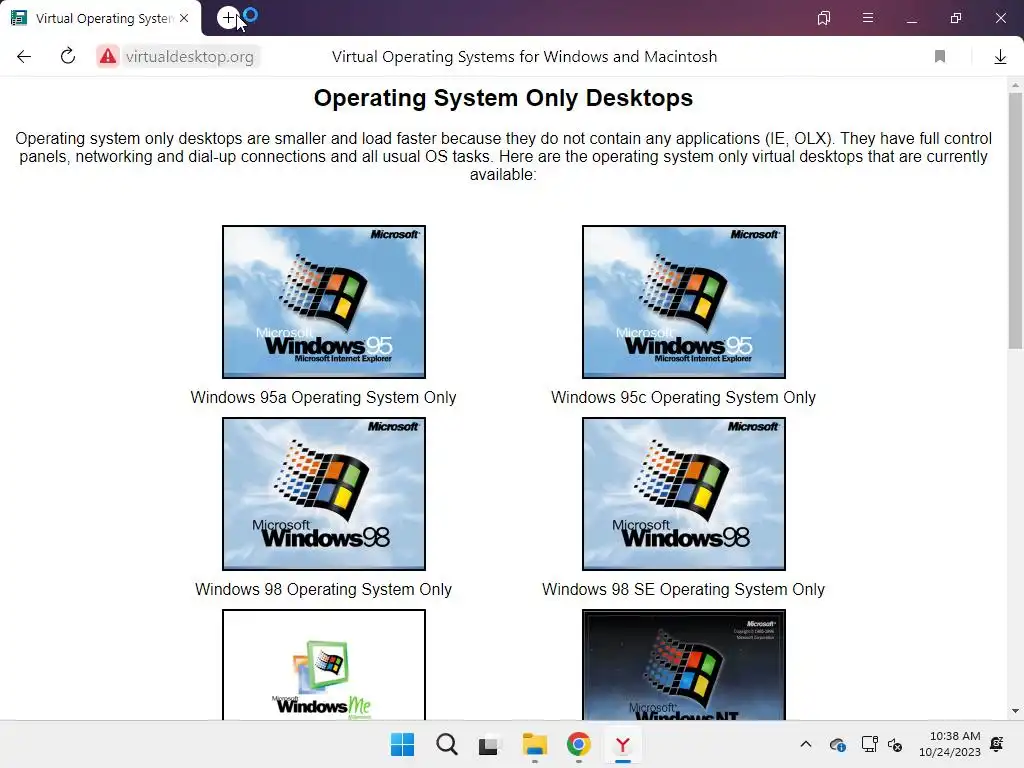Click the page title in the address bar
Image resolution: width=1024 pixels, height=768 pixels.
tap(524, 57)
